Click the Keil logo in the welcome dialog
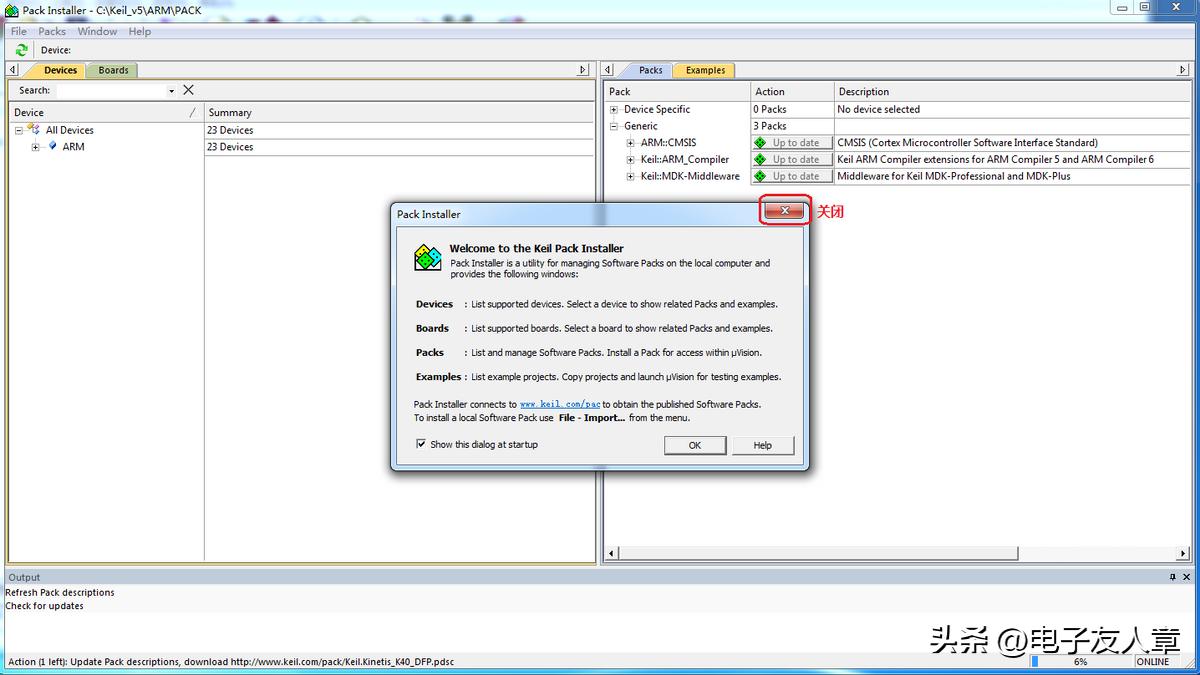The height and width of the screenshot is (675, 1200). click(x=428, y=258)
